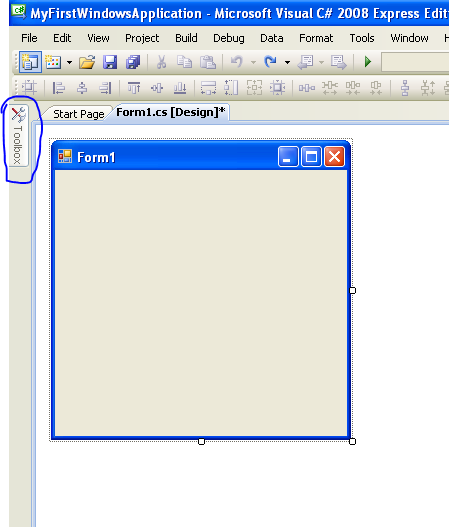
Task: Click the solution configuration box beside play
Action: click(415, 62)
